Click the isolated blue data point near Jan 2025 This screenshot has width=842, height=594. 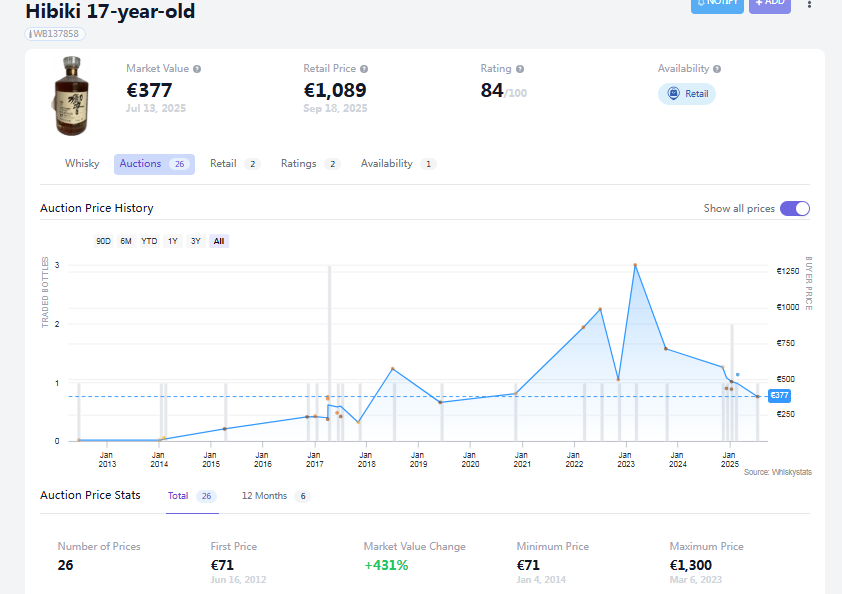(x=737, y=374)
